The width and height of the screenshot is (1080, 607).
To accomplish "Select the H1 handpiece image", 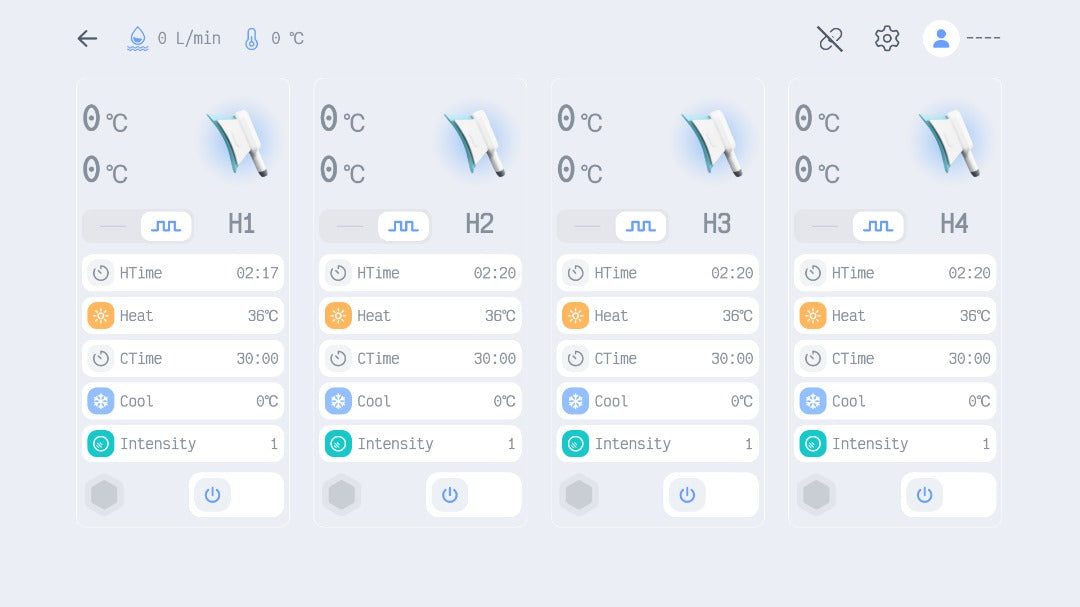I will click(238, 144).
